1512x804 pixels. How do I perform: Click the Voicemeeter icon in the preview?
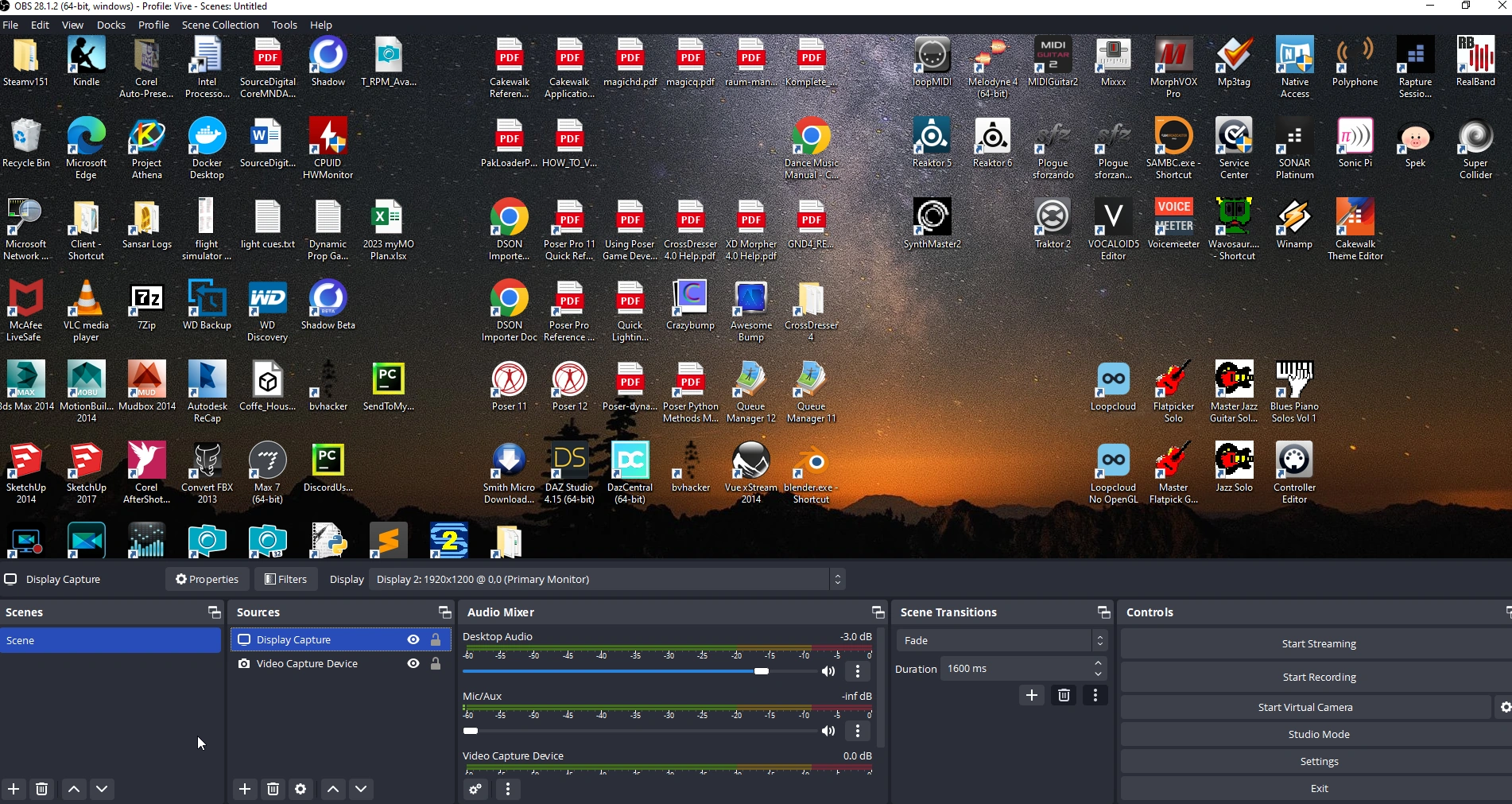point(1173,224)
